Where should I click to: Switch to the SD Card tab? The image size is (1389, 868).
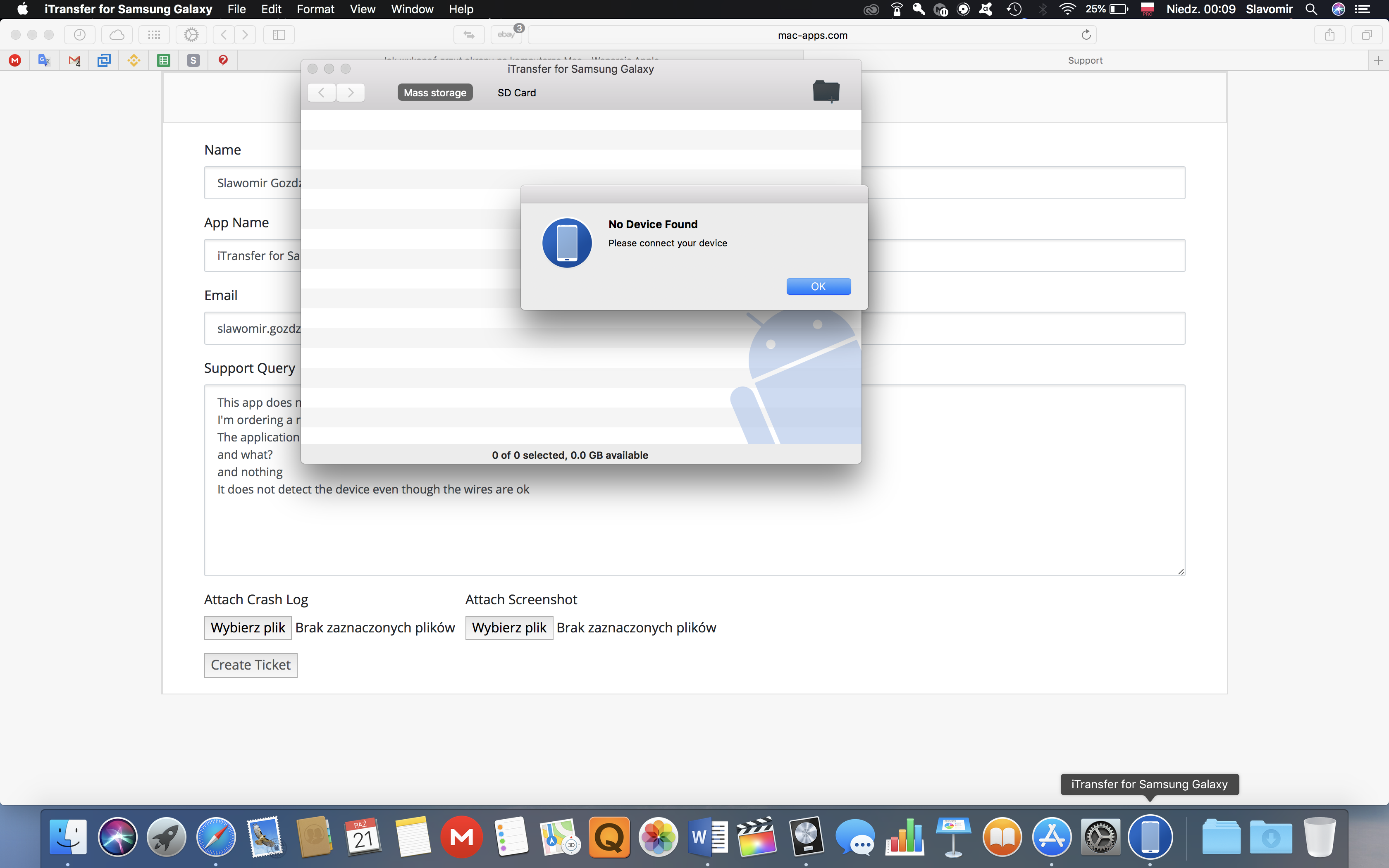(x=517, y=93)
